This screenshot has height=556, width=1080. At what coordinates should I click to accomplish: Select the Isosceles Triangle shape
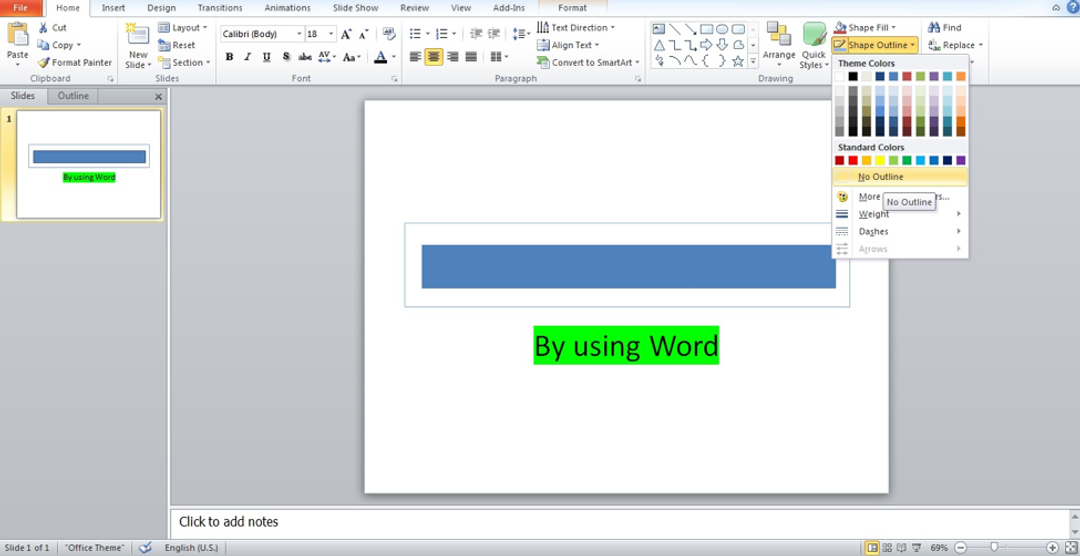coord(659,45)
